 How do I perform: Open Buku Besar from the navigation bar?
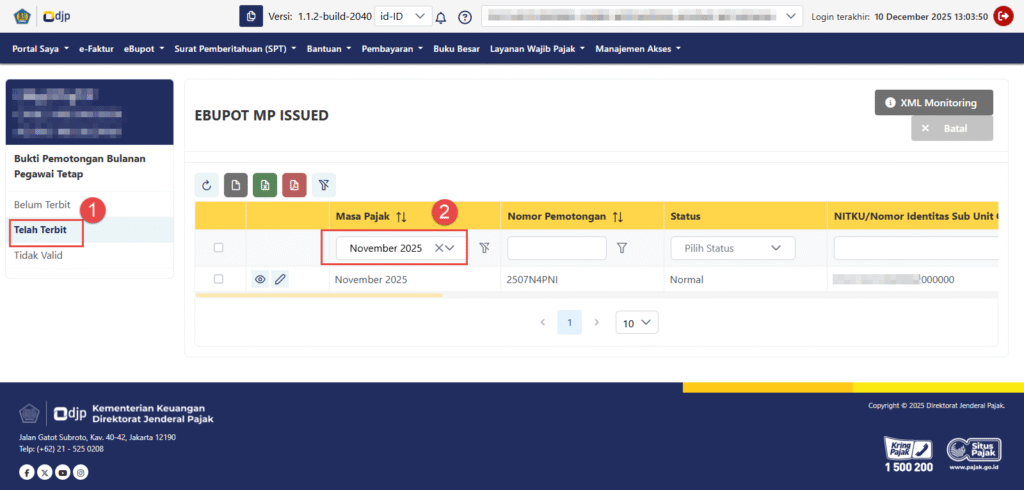pyautogui.click(x=456, y=48)
